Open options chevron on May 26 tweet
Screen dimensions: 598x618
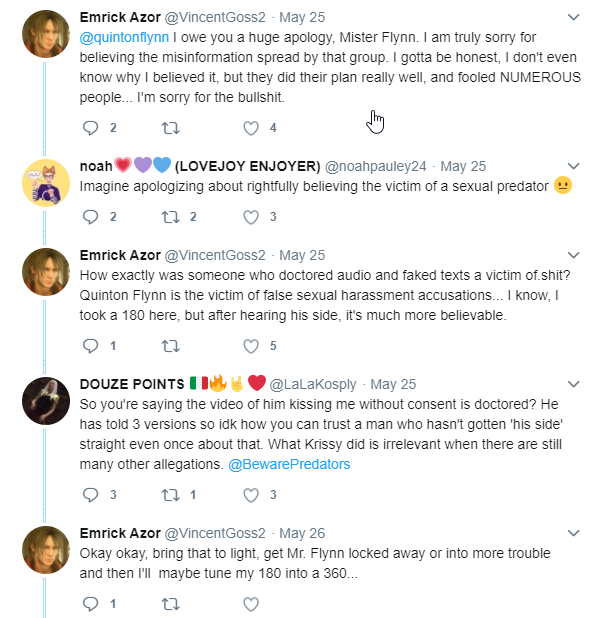[574, 533]
